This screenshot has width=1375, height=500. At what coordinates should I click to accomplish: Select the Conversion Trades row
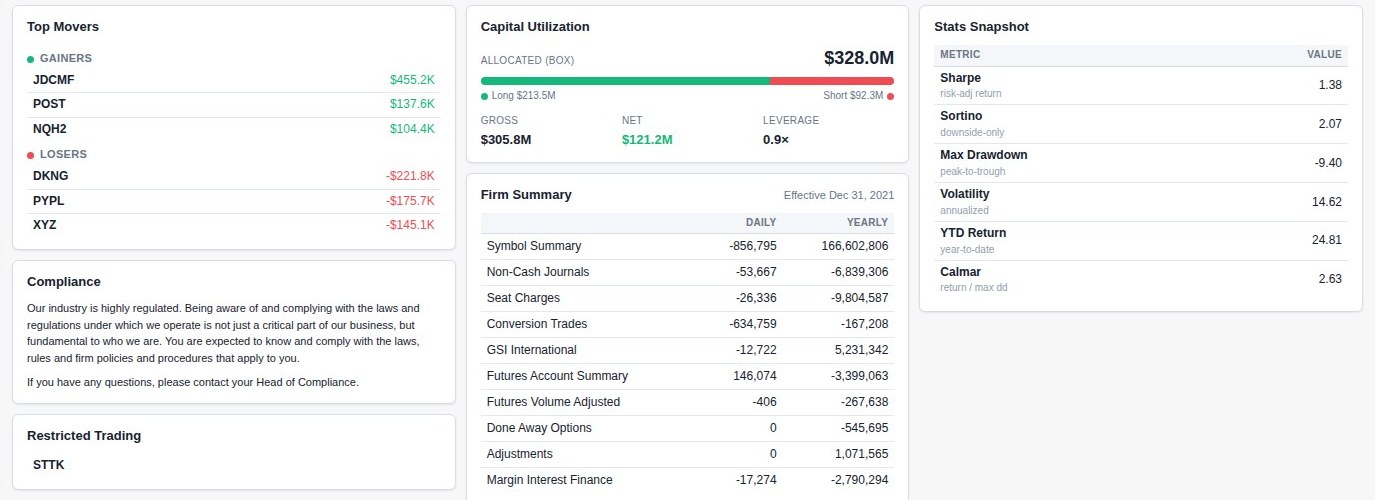coord(687,324)
